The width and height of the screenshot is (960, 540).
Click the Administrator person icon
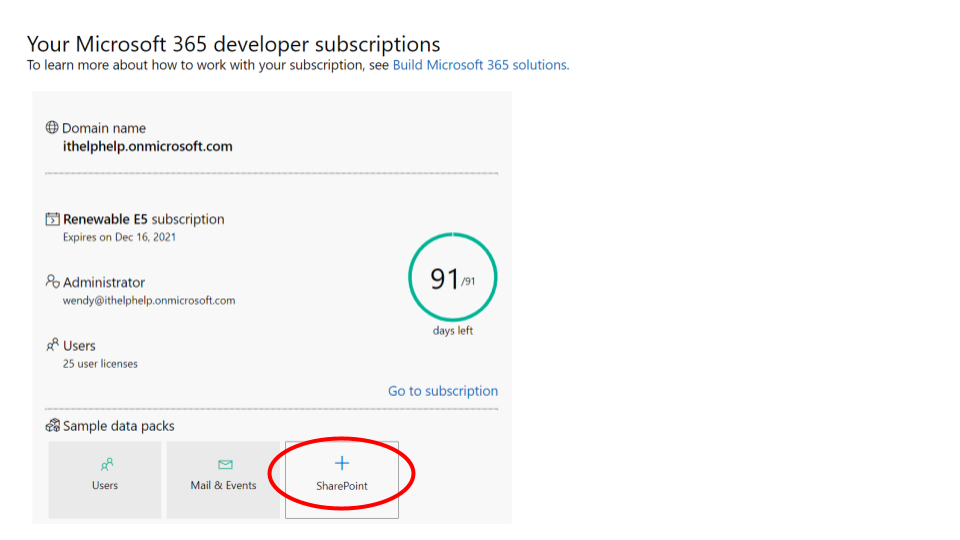click(53, 281)
